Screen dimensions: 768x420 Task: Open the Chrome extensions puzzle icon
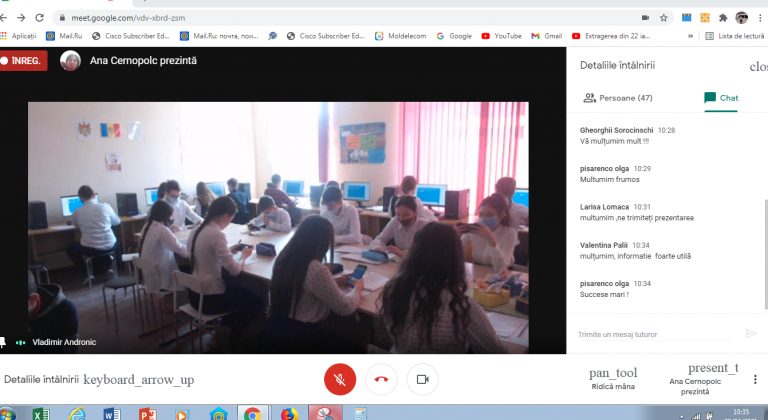[x=723, y=17]
